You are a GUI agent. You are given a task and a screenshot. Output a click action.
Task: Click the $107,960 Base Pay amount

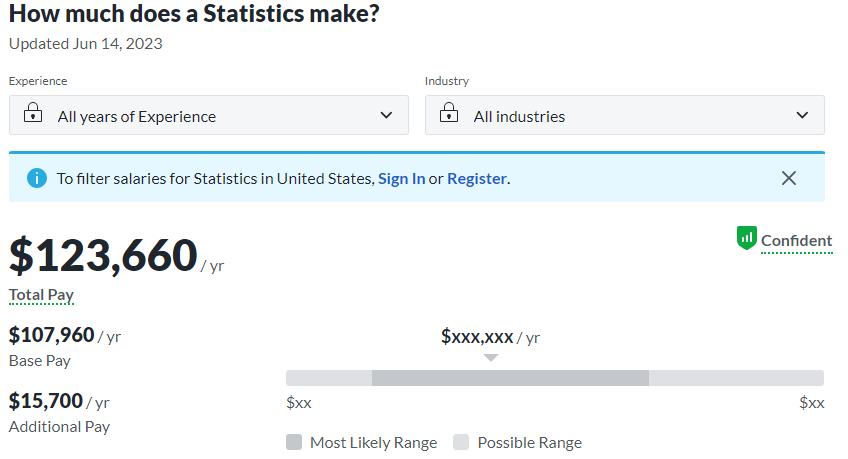point(52,335)
